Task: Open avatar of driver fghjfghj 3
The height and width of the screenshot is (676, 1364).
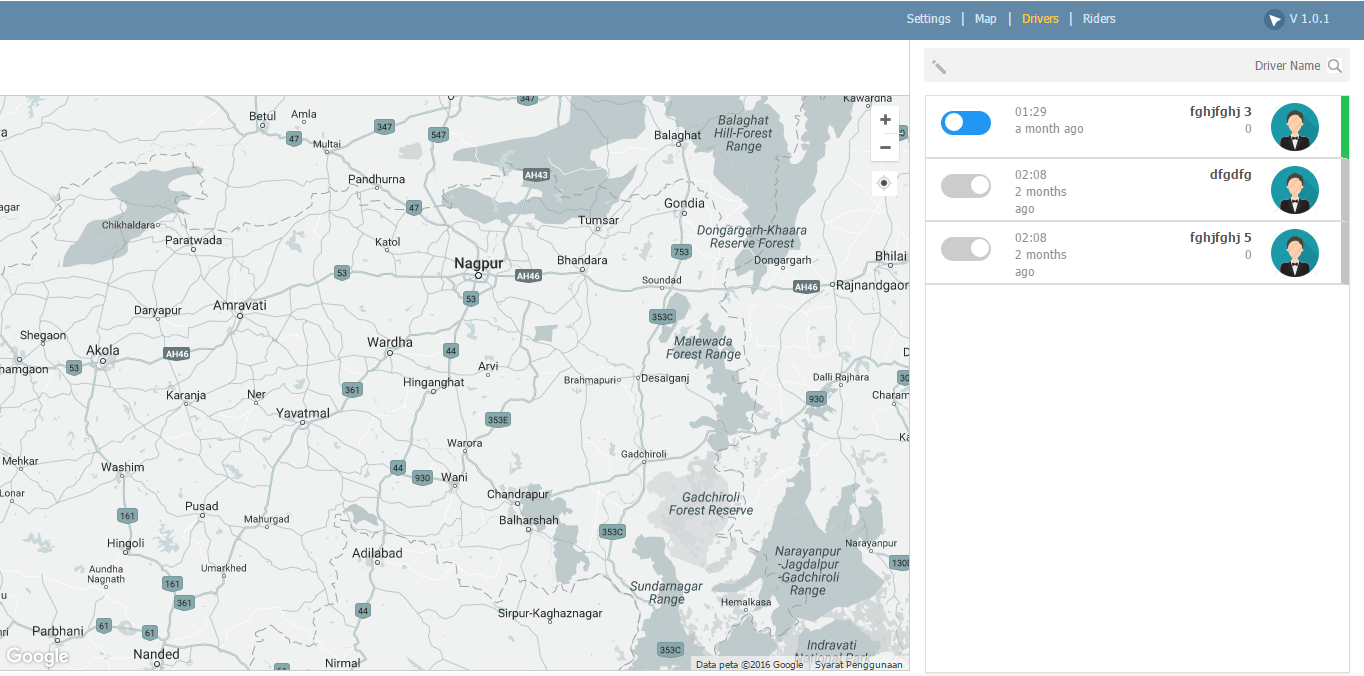Action: click(1295, 127)
